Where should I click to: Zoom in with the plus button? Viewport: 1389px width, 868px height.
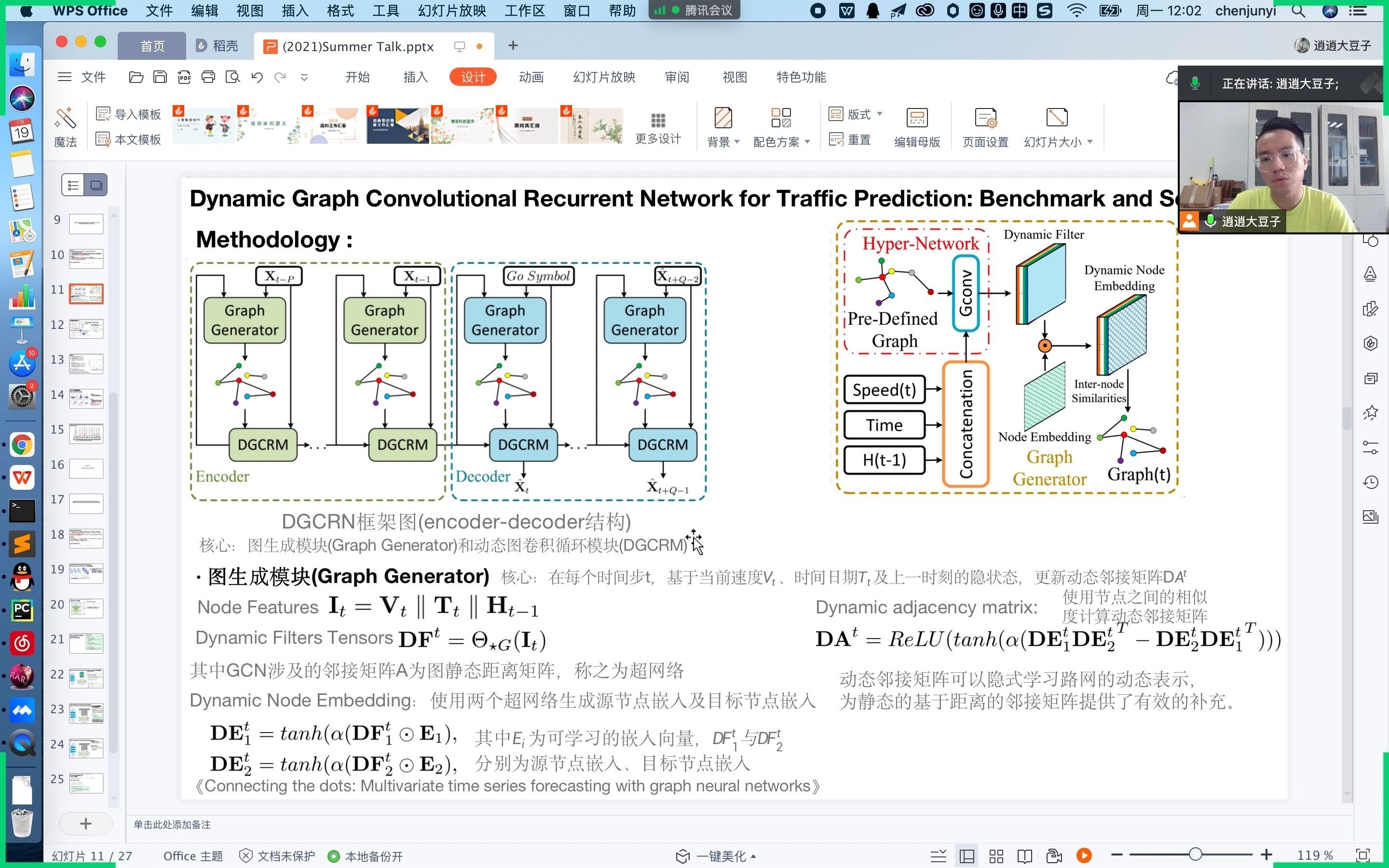click(1267, 855)
